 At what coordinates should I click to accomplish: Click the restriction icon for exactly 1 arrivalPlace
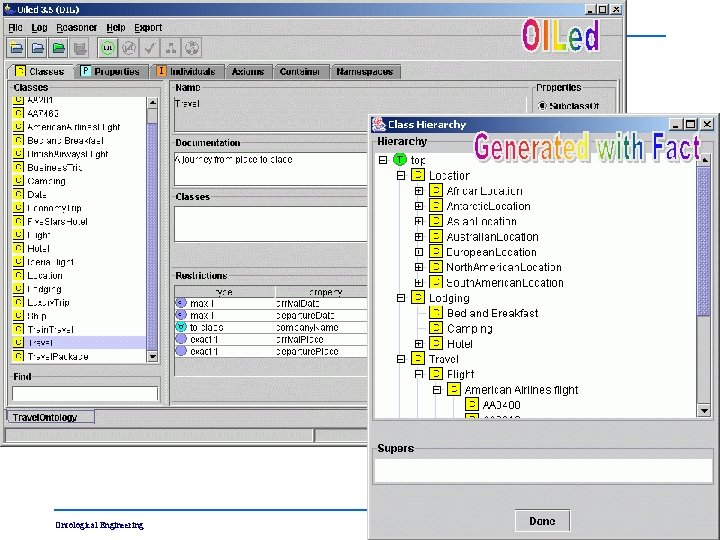tap(181, 339)
